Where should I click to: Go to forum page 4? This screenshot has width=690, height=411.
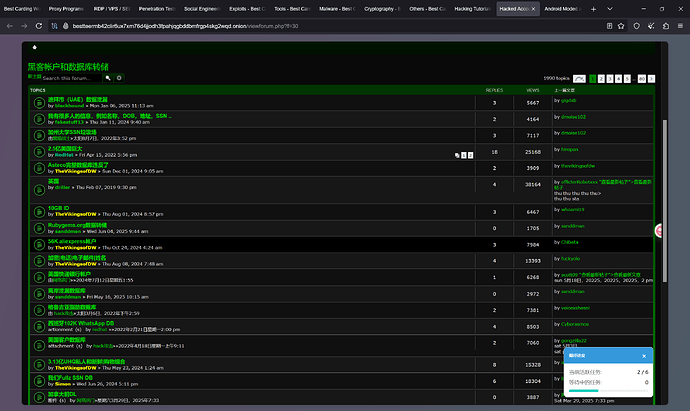click(618, 79)
